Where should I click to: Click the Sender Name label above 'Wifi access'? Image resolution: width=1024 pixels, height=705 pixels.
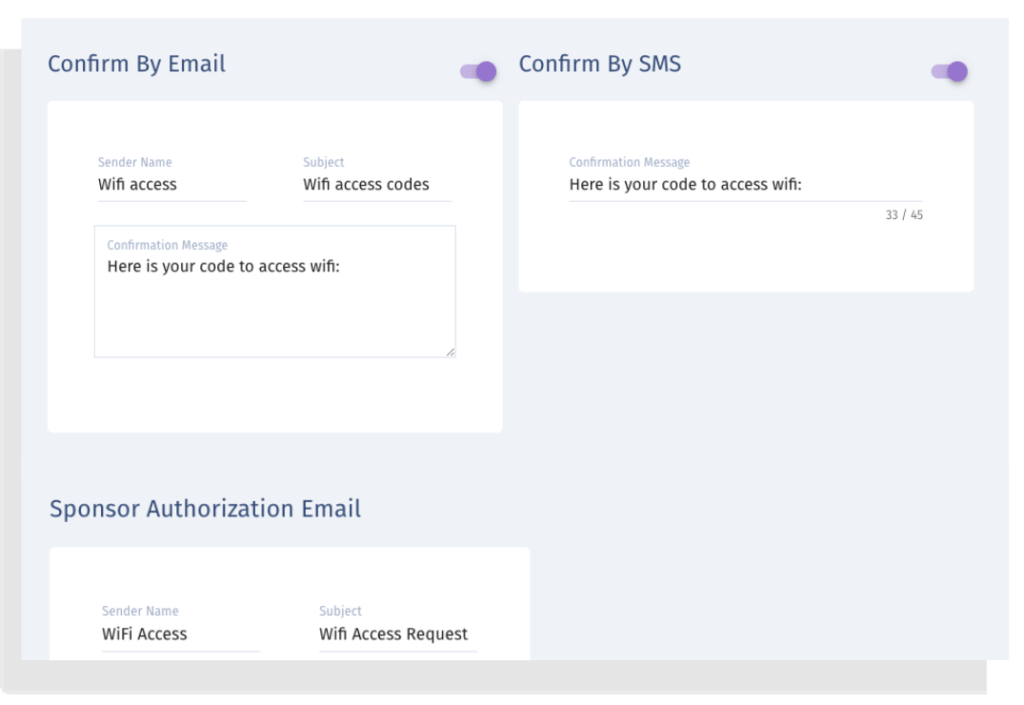pyautogui.click(x=134, y=162)
